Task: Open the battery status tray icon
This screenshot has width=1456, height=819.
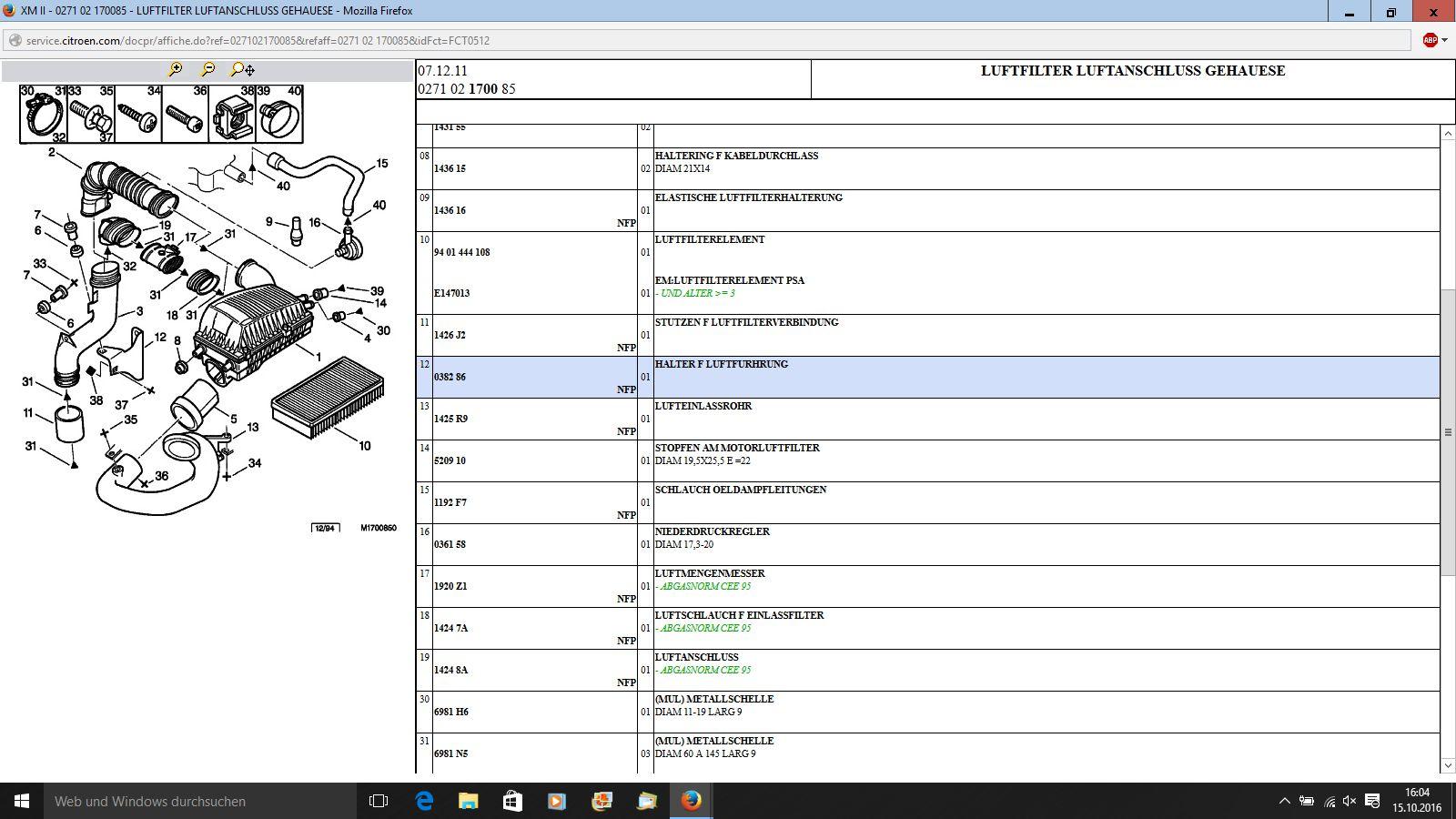Action: click(x=1307, y=801)
